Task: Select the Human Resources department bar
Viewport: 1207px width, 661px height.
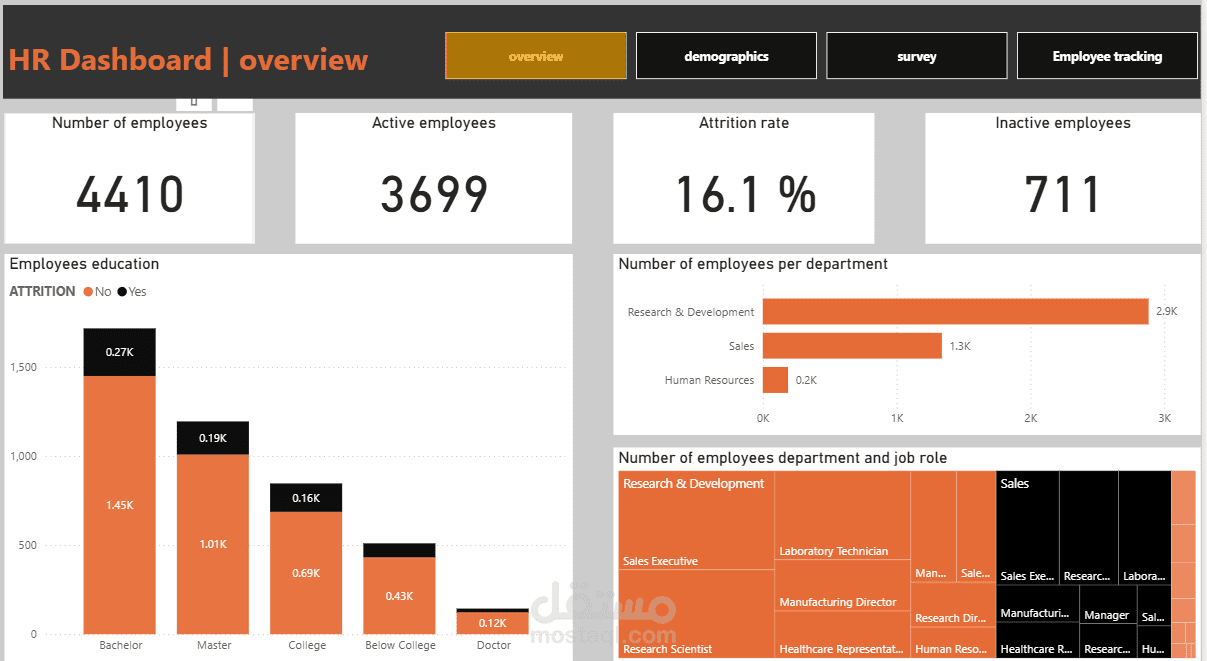Action: point(775,379)
